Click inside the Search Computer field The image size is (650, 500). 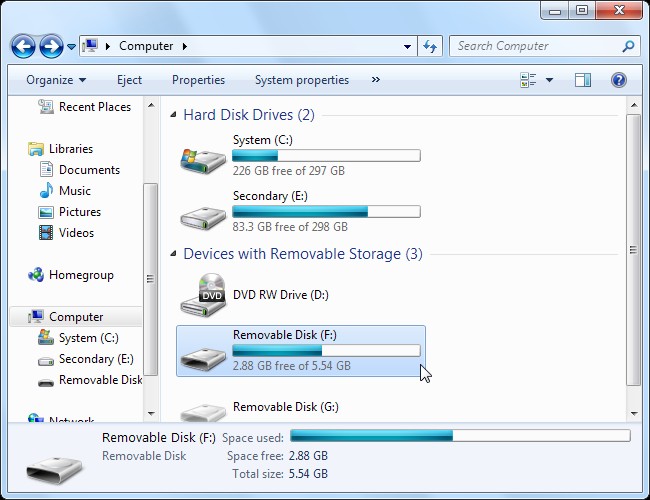(536, 46)
